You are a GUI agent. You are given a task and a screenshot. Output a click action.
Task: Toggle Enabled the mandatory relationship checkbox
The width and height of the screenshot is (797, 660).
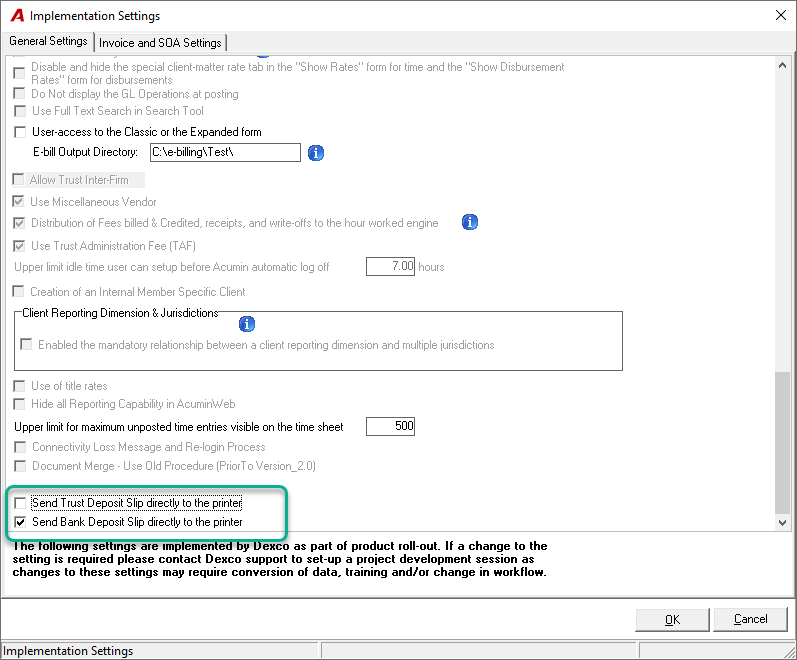[x=26, y=345]
